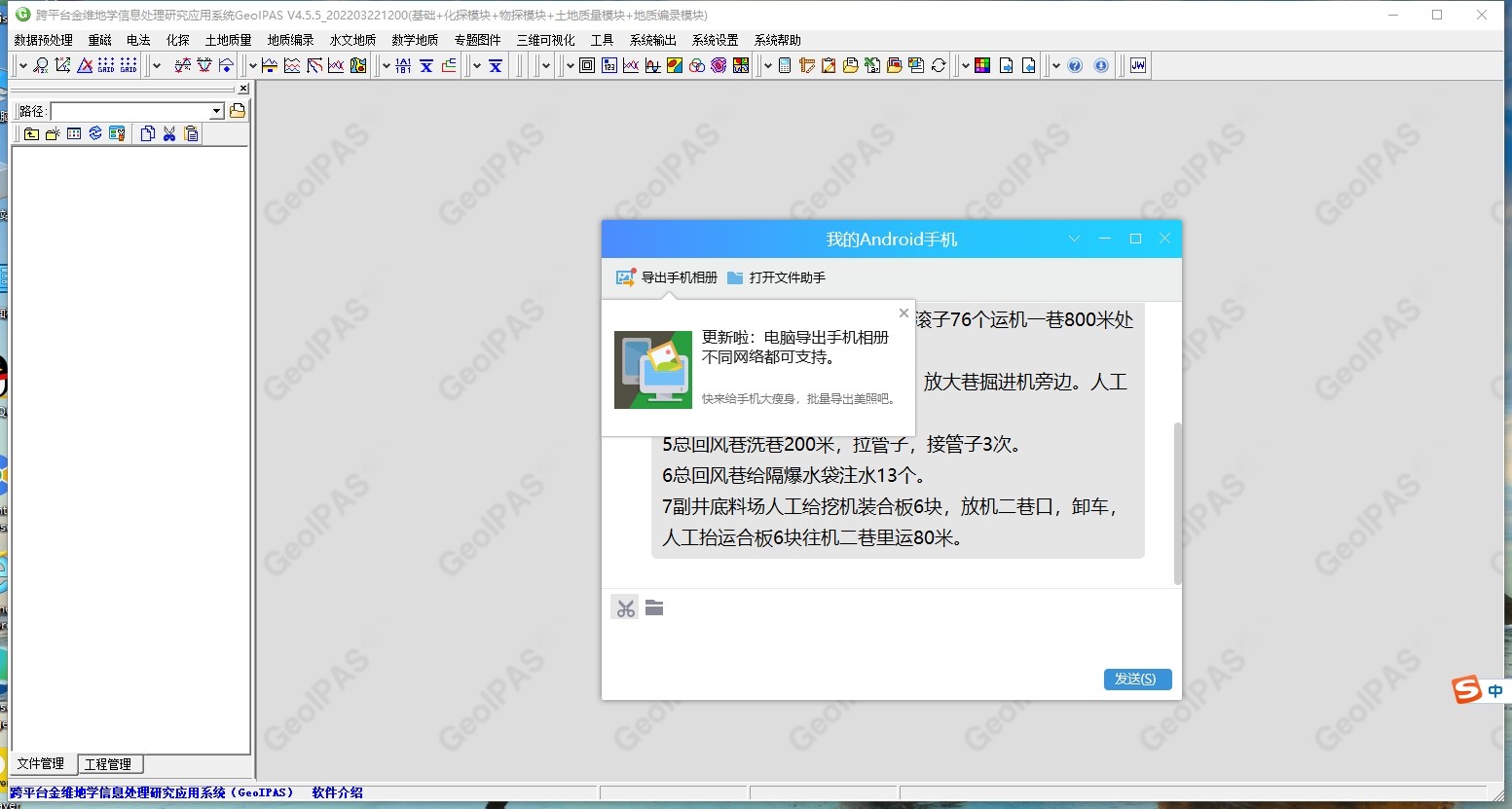Click the 发送(S) send button
This screenshot has height=809, width=1512.
tap(1137, 679)
